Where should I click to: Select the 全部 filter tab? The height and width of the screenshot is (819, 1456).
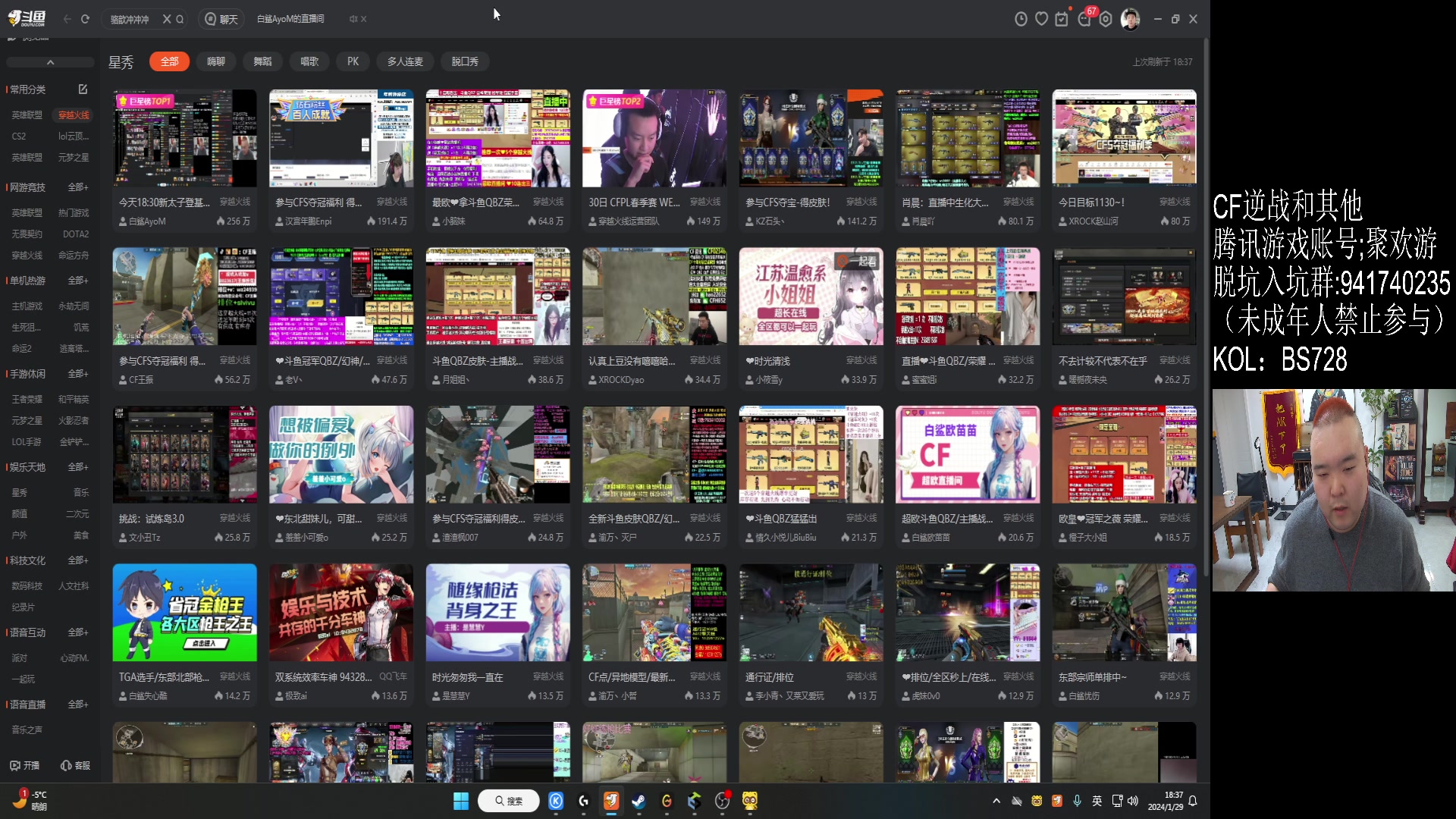click(169, 61)
